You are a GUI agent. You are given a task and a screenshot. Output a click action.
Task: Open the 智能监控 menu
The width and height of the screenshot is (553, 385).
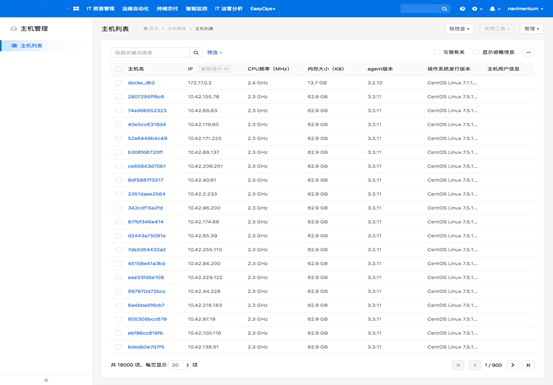196,8
